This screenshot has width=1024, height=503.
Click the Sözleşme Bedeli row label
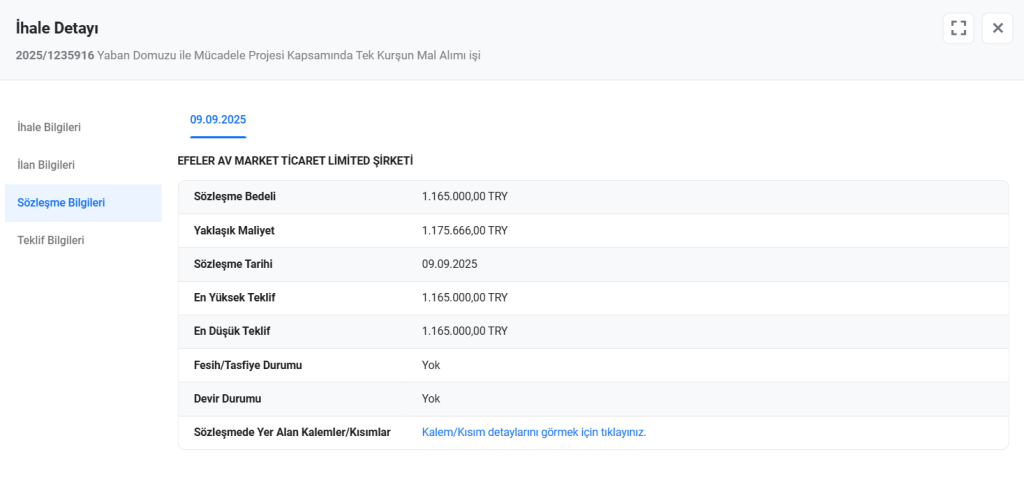[x=235, y=196]
